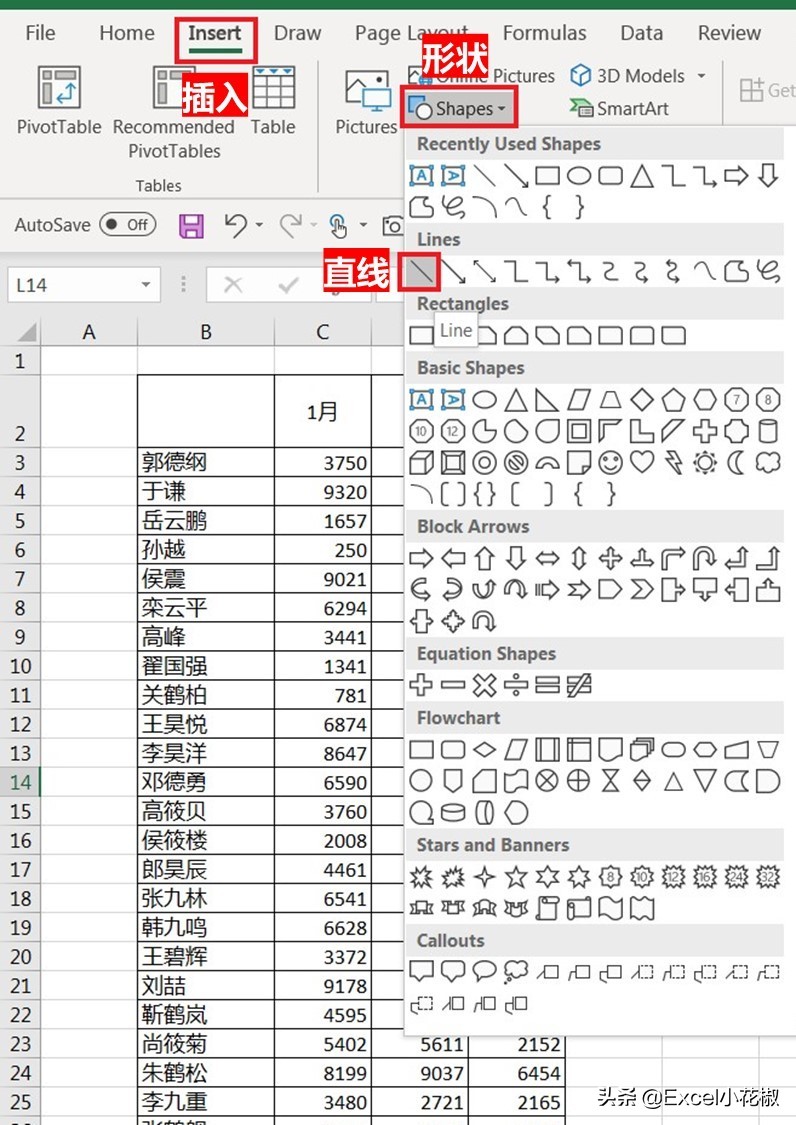Open the Redo dropdown arrow

coord(314,225)
